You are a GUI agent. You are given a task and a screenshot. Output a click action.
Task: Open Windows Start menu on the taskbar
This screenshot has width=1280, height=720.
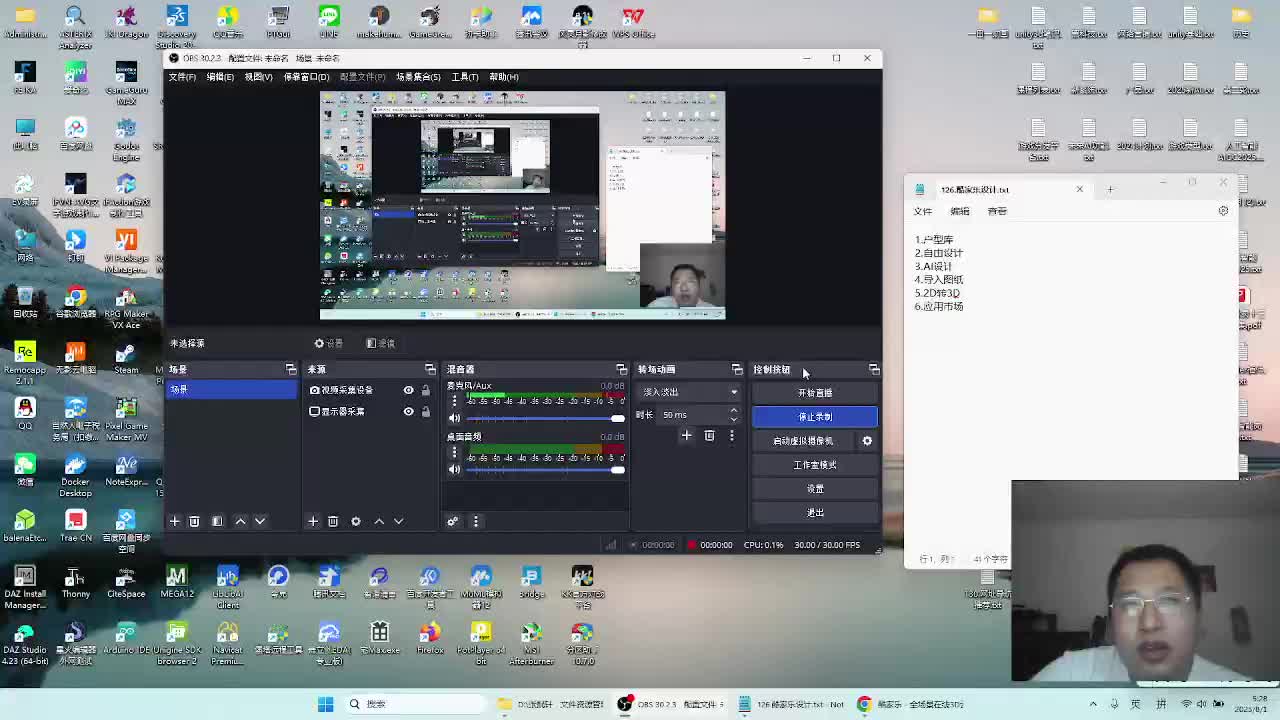[x=325, y=704]
